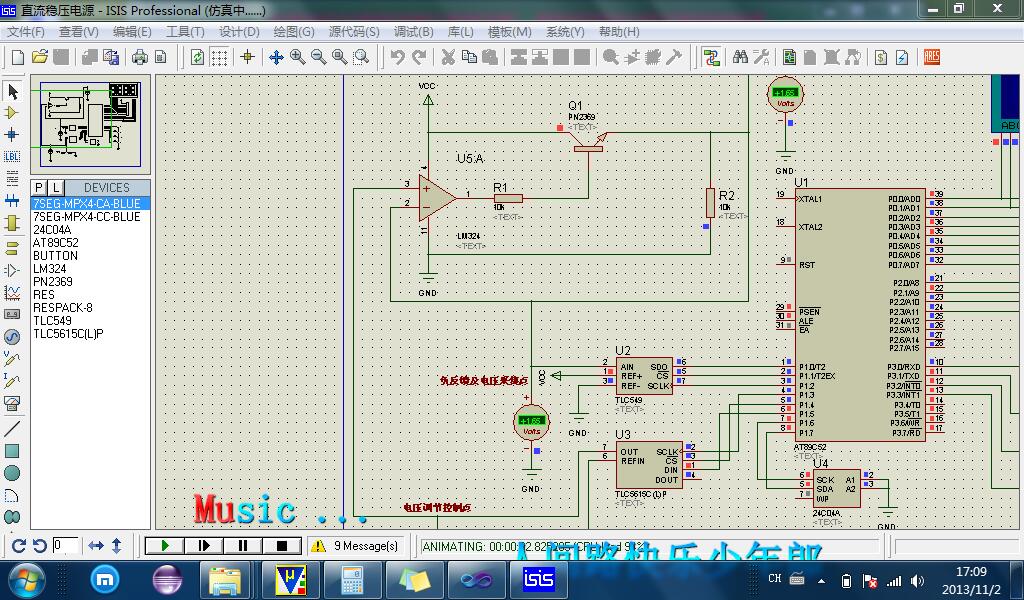Open the 库(L) library menu
Screen dimensions: 1024x600
pos(460,31)
